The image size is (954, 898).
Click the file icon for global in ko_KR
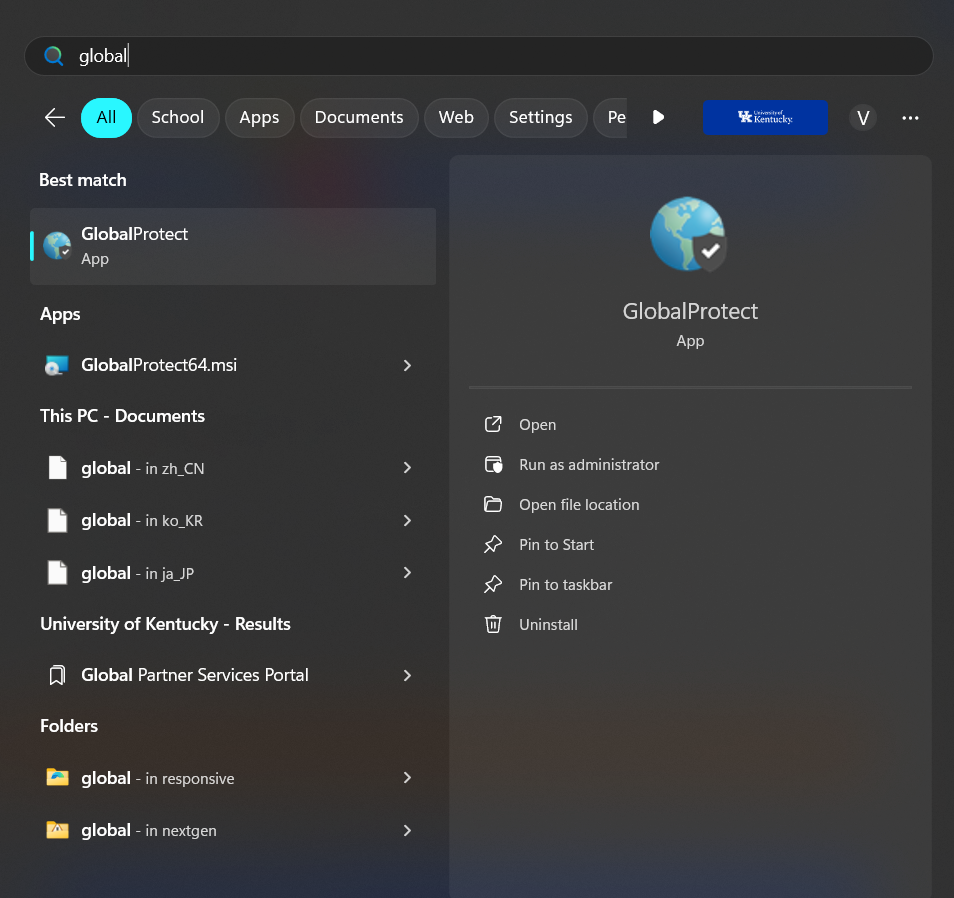(x=57, y=520)
